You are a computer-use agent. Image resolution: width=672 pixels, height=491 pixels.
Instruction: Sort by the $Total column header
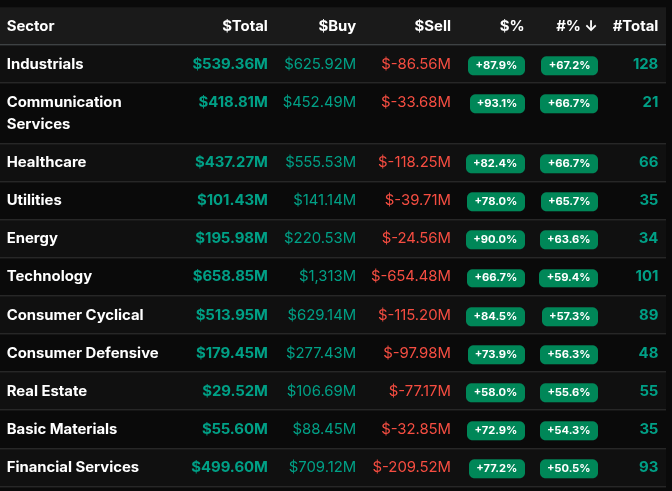pyautogui.click(x=245, y=26)
